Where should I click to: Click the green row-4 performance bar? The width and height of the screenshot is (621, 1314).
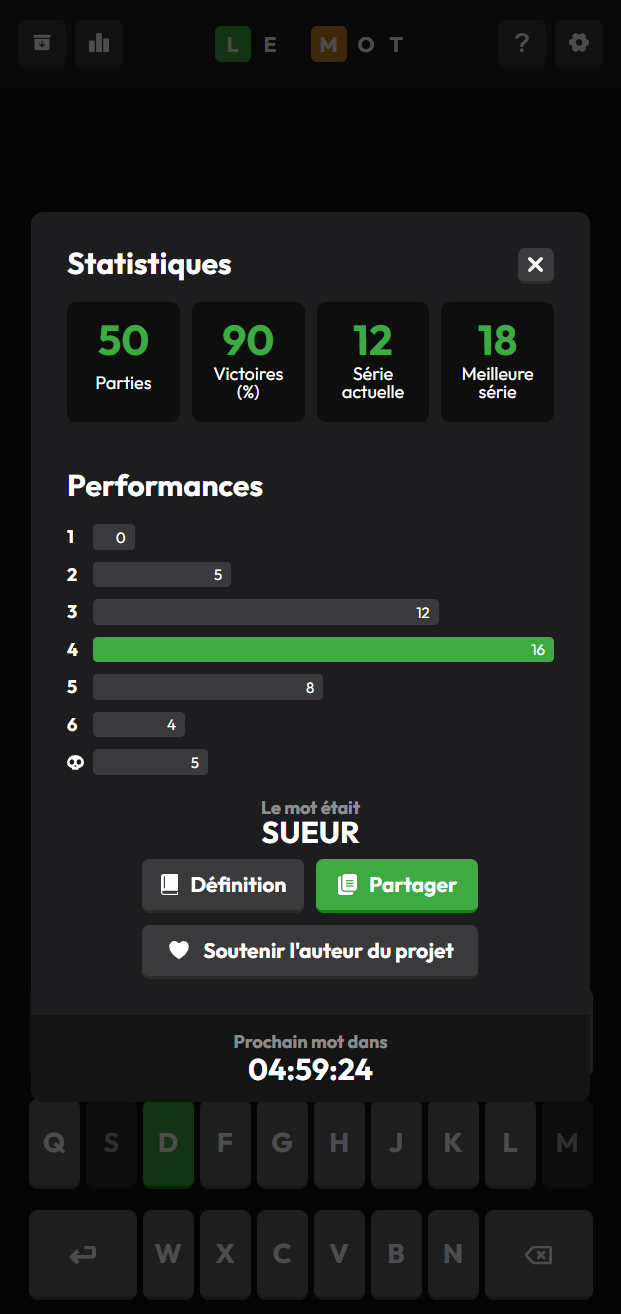(323, 649)
